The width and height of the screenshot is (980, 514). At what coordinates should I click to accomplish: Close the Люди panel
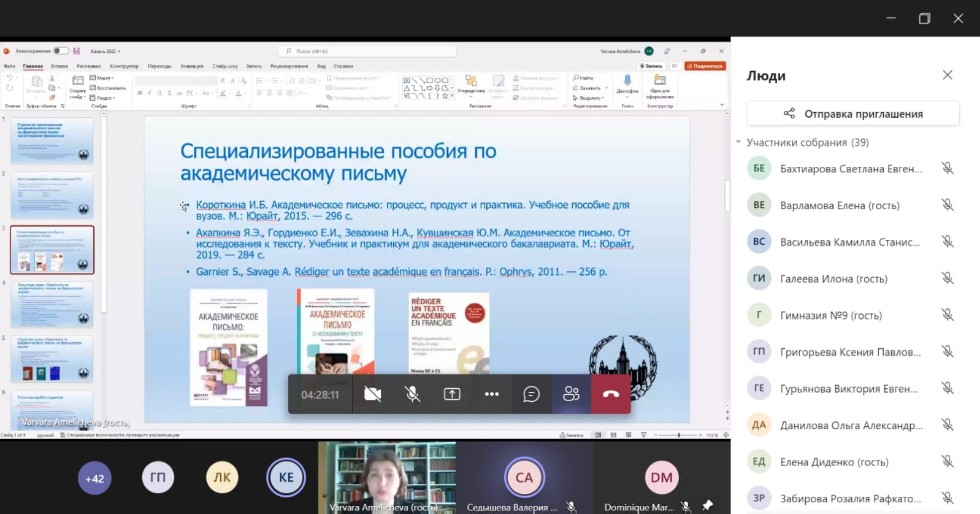point(947,75)
